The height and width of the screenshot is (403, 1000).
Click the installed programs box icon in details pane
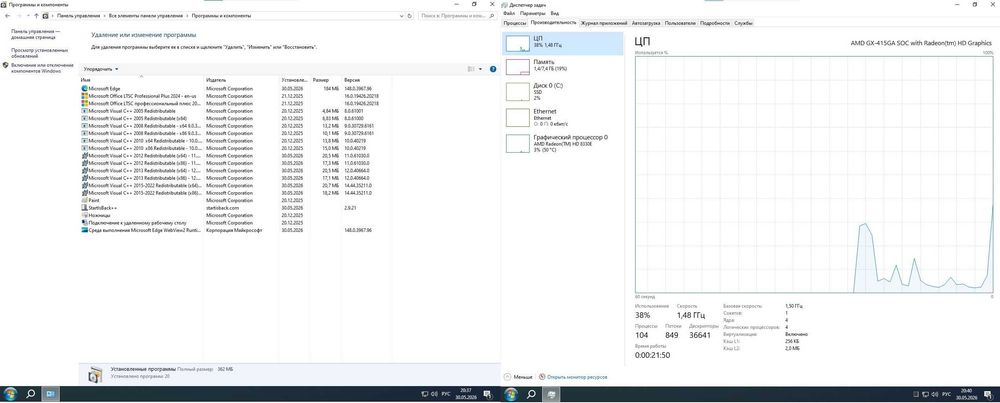[x=95, y=375]
